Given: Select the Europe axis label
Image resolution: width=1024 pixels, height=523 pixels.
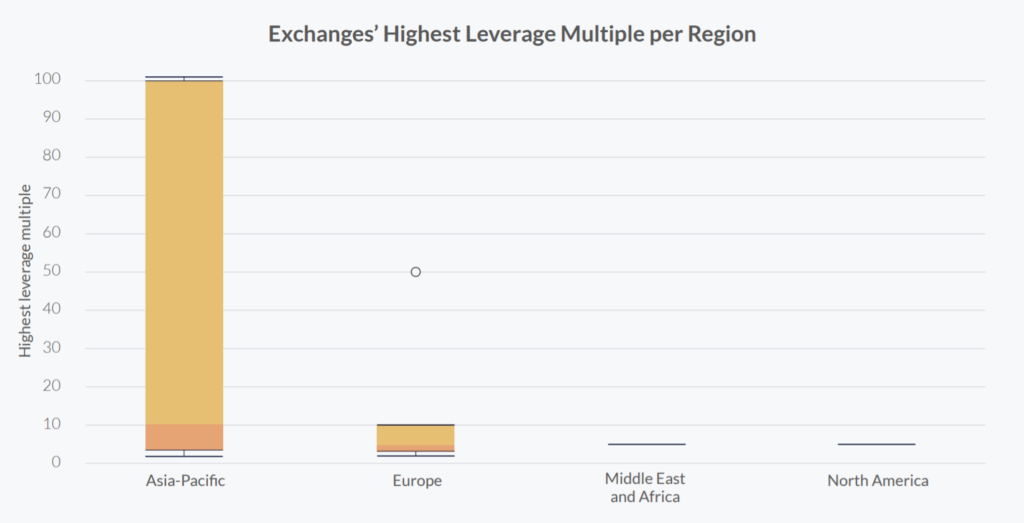Looking at the screenshot, I should (x=417, y=481).
